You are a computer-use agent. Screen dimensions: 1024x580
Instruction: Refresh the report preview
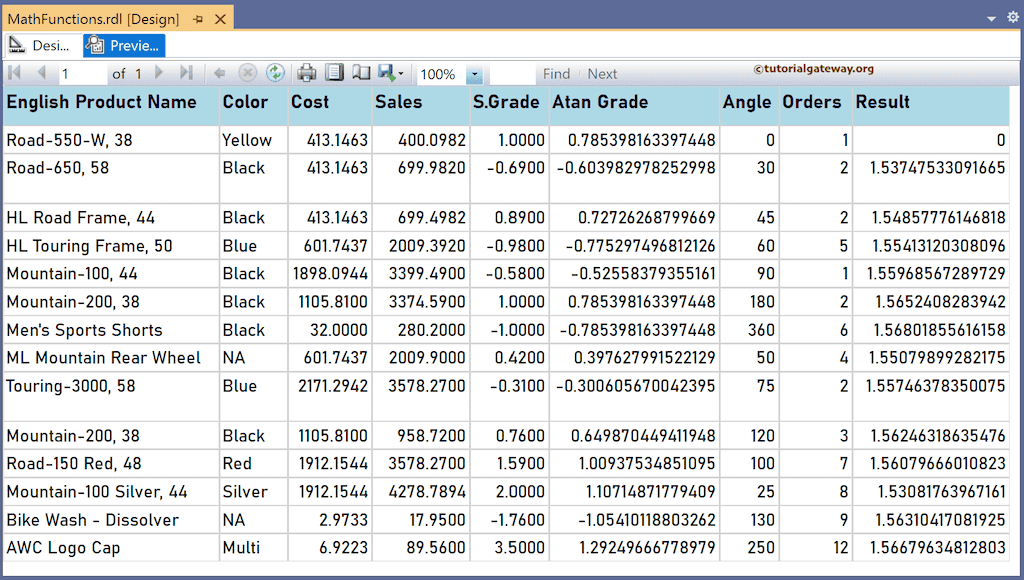point(273,73)
